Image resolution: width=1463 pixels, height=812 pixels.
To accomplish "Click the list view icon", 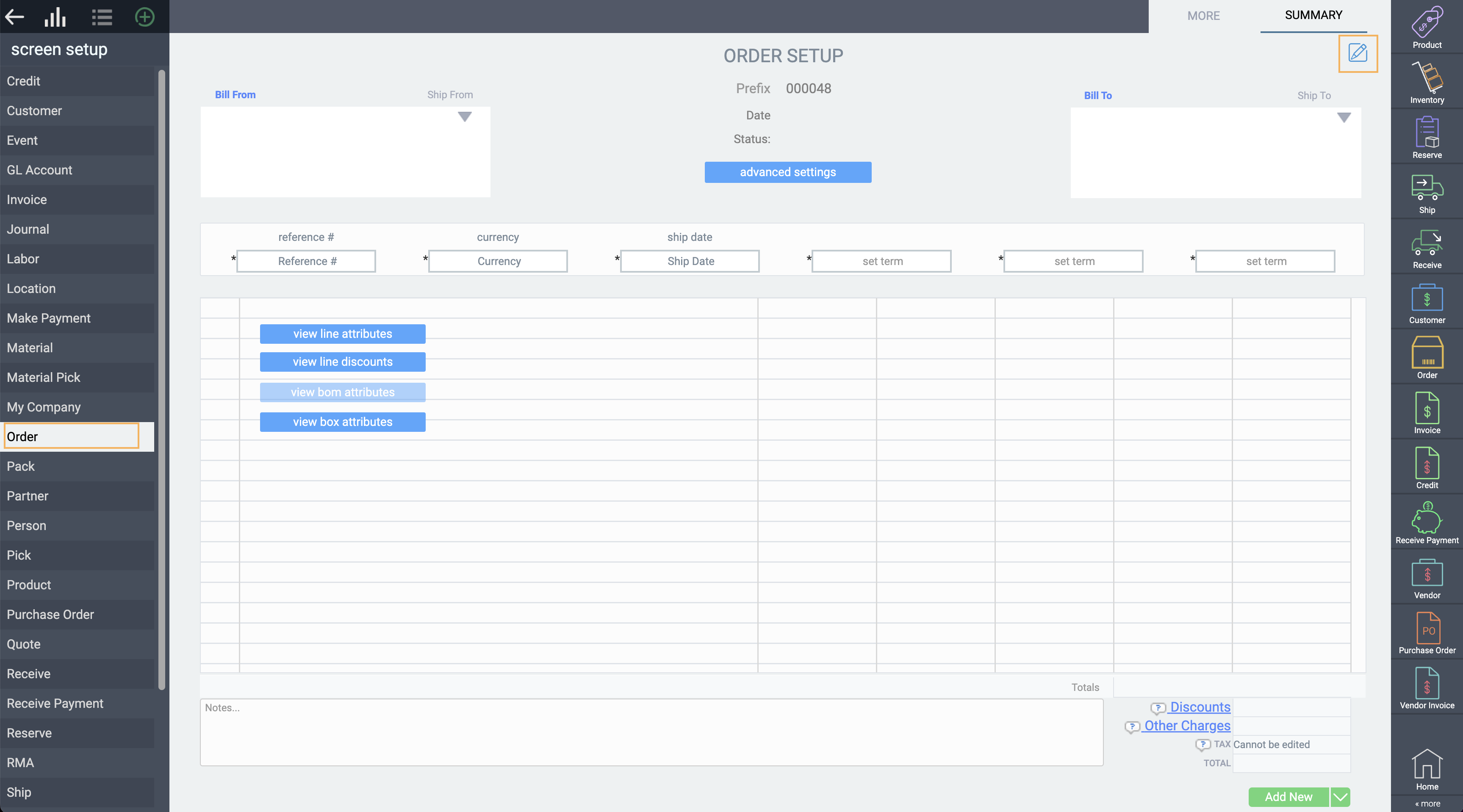I will (x=102, y=17).
